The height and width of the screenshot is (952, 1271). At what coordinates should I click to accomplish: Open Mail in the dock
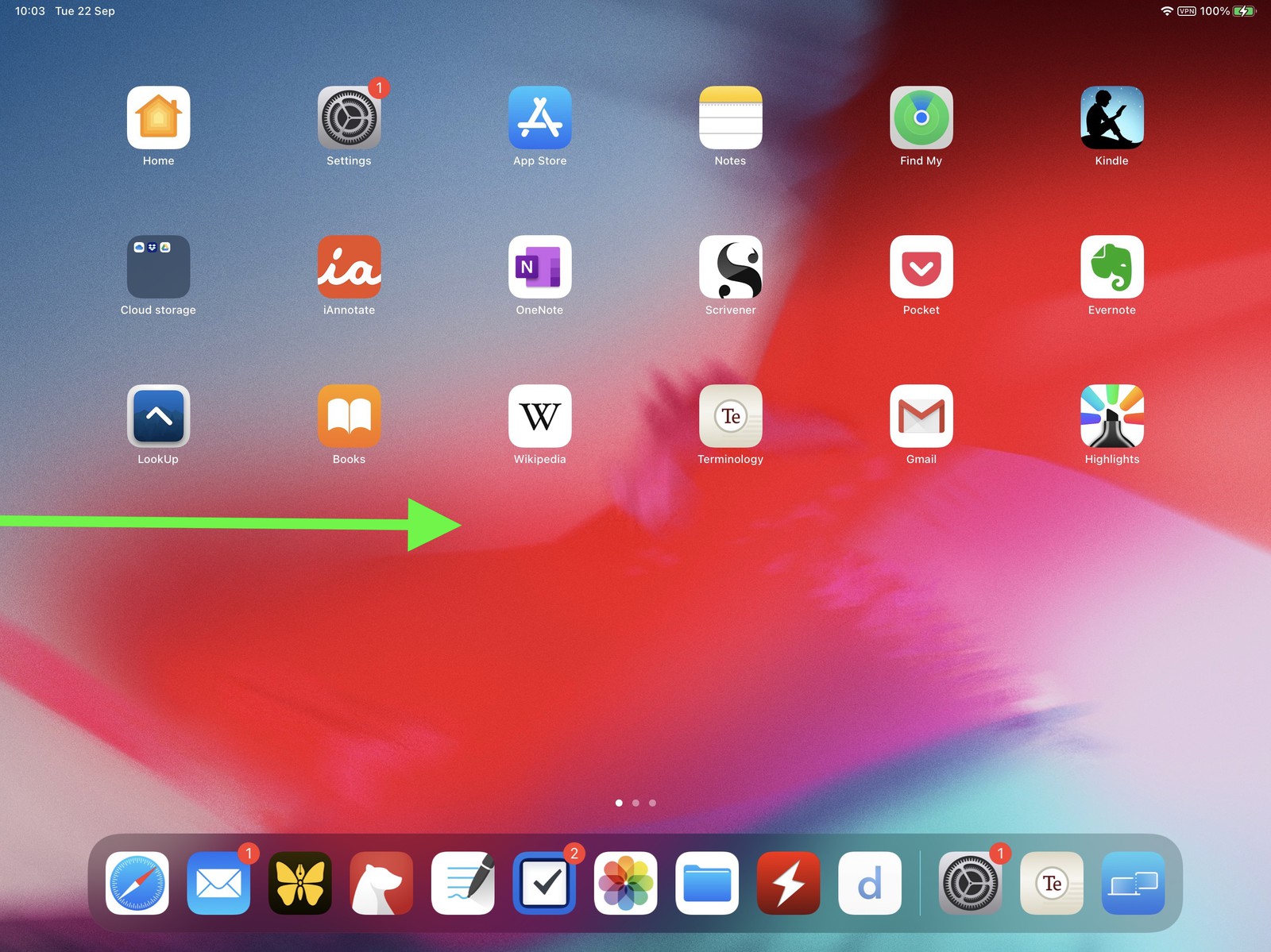218,883
